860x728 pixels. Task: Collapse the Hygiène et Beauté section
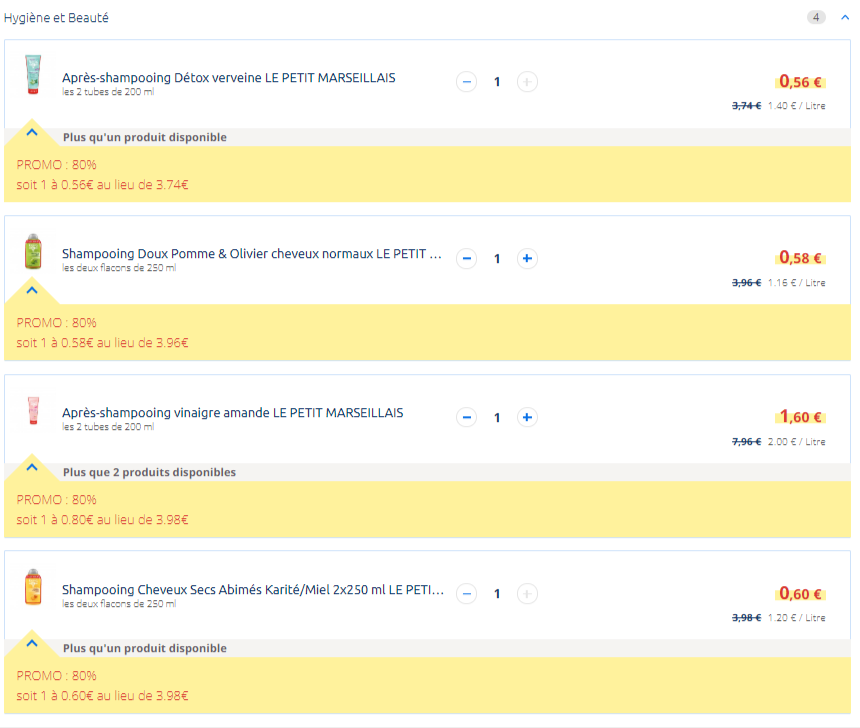click(x=845, y=18)
